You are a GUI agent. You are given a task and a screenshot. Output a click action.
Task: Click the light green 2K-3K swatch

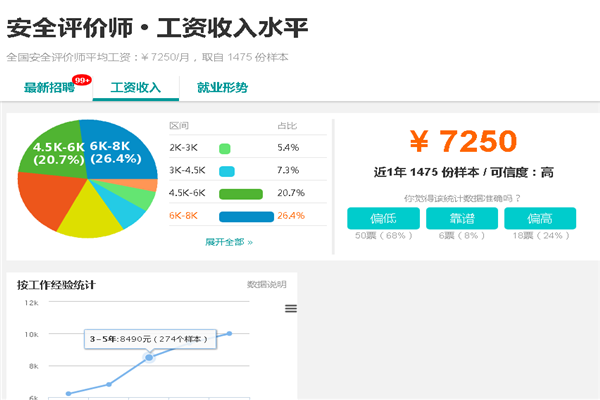225,149
